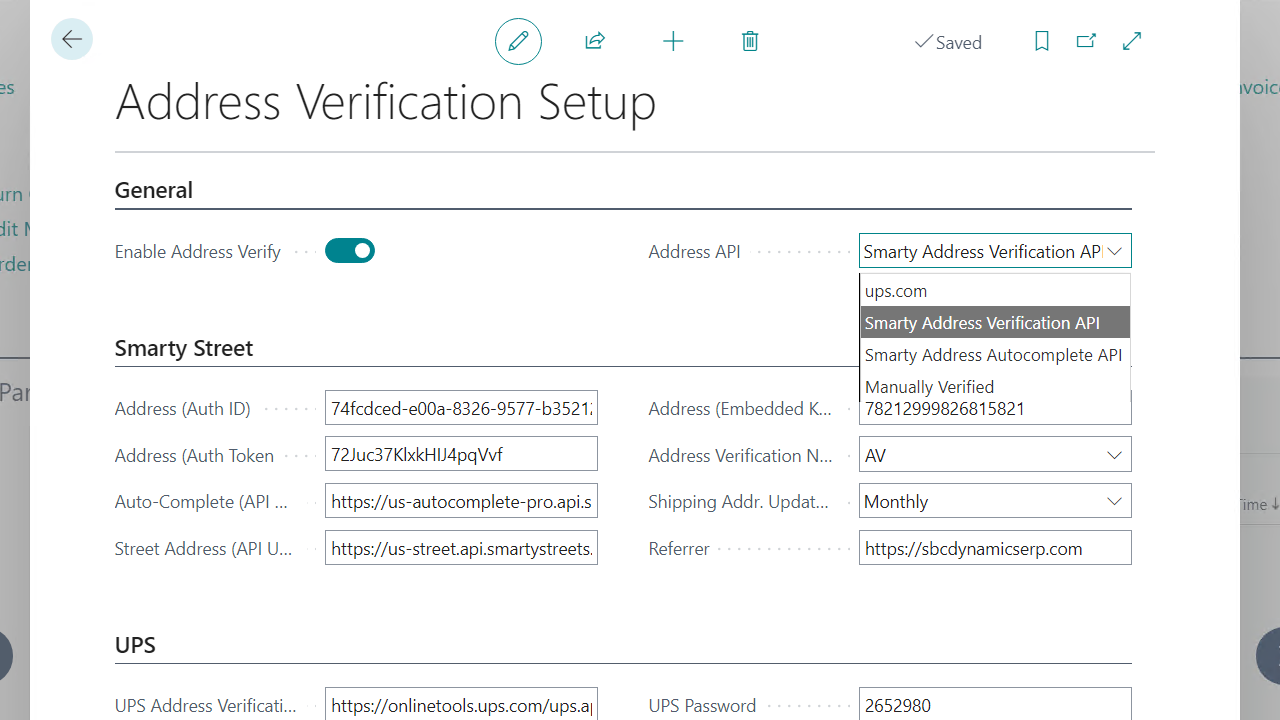Screen dimensions: 1280x720
Task: Click the Saved status indicator
Action: pos(948,42)
